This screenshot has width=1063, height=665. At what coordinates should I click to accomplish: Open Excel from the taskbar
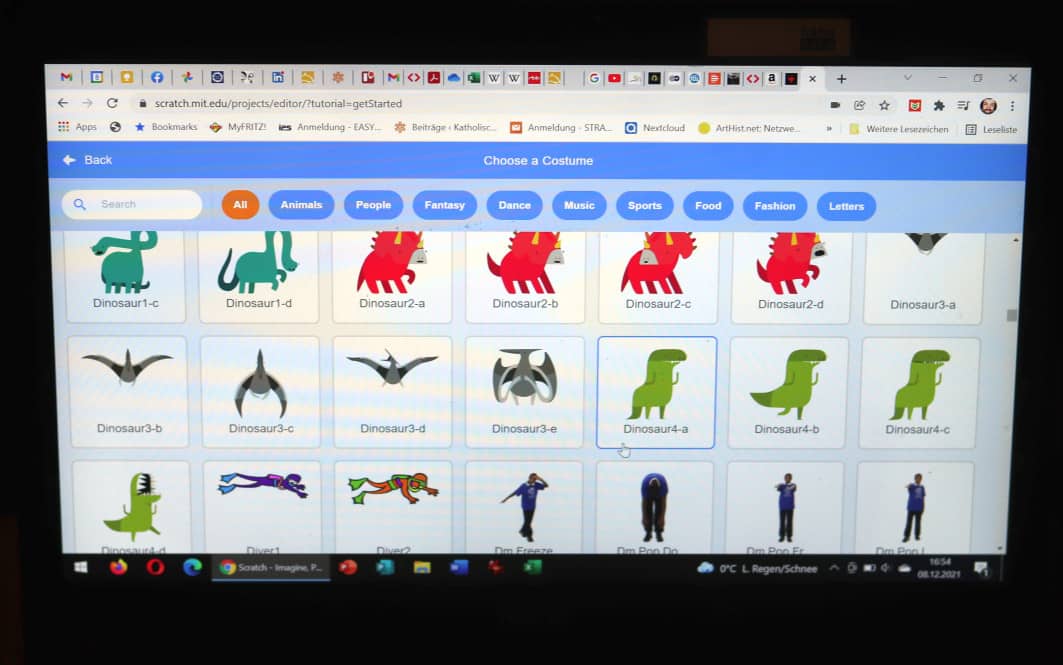point(533,567)
